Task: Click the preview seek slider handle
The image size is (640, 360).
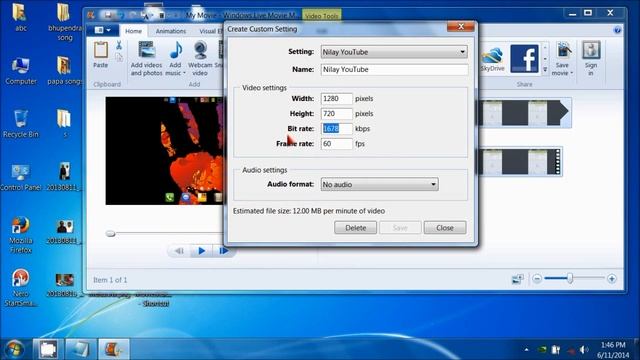Action: tap(110, 233)
